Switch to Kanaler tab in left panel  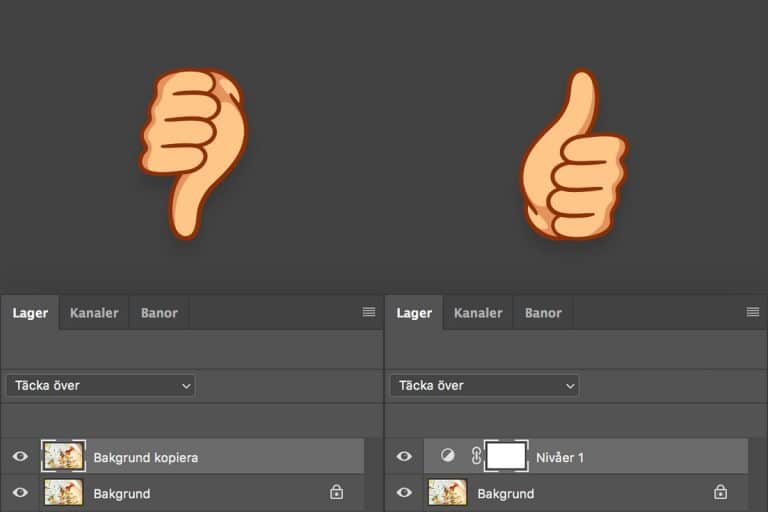94,313
